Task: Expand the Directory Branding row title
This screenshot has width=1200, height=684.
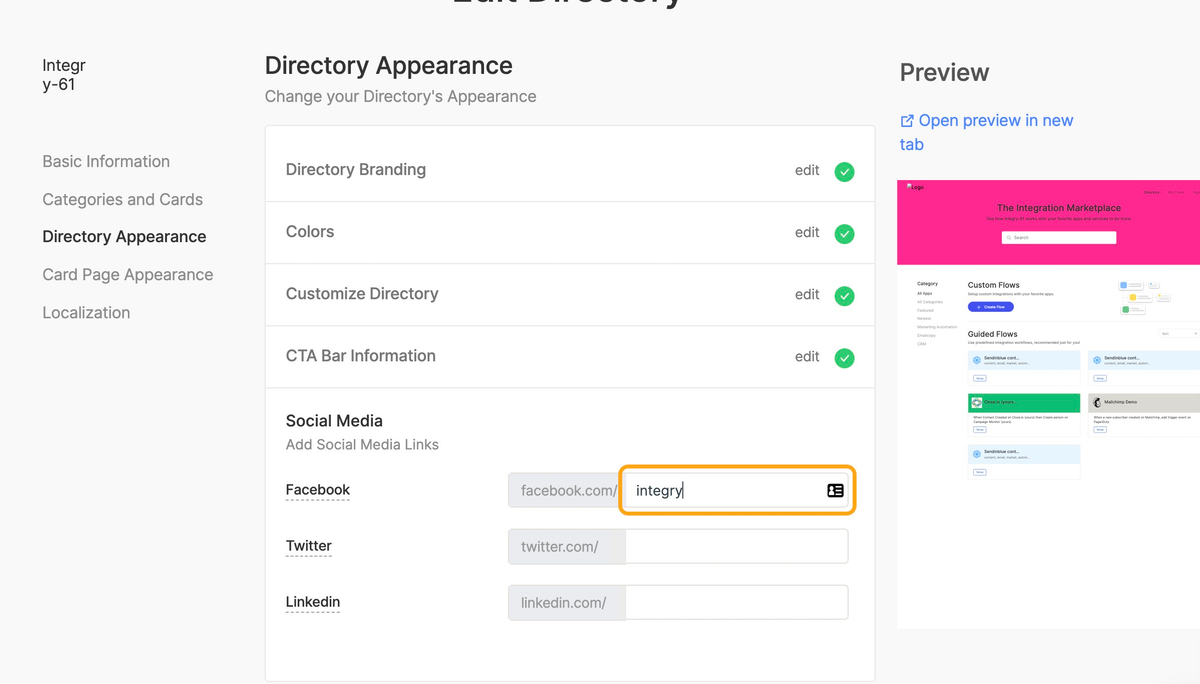Action: [356, 169]
